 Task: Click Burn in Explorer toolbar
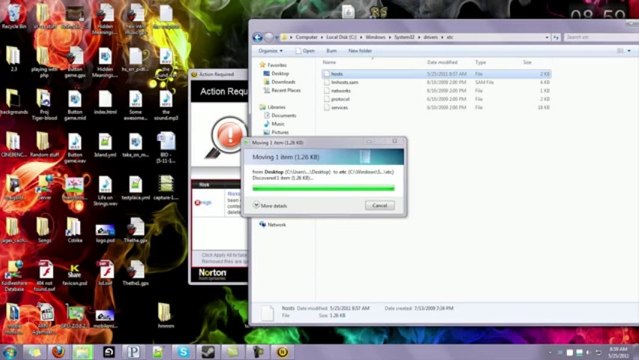pyautogui.click(x=331, y=51)
